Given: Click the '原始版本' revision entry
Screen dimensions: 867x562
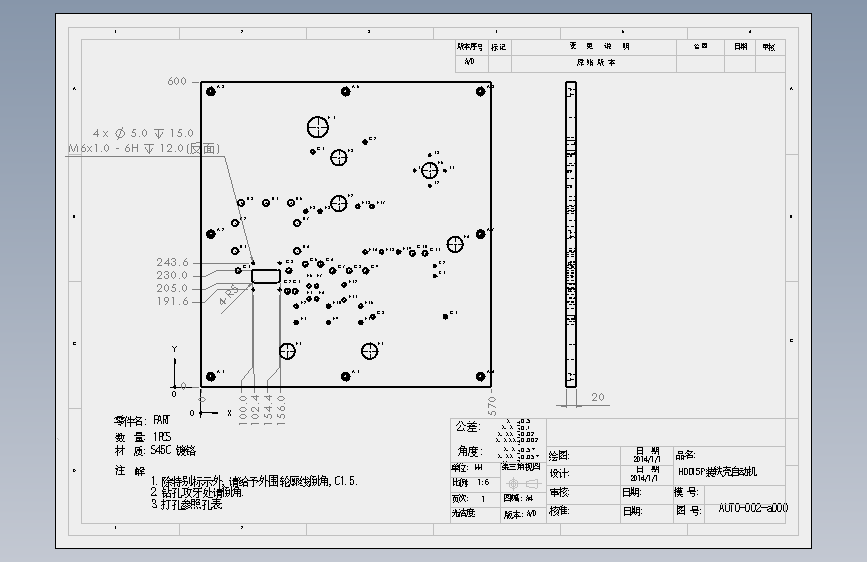Looking at the screenshot, I should (596, 63).
